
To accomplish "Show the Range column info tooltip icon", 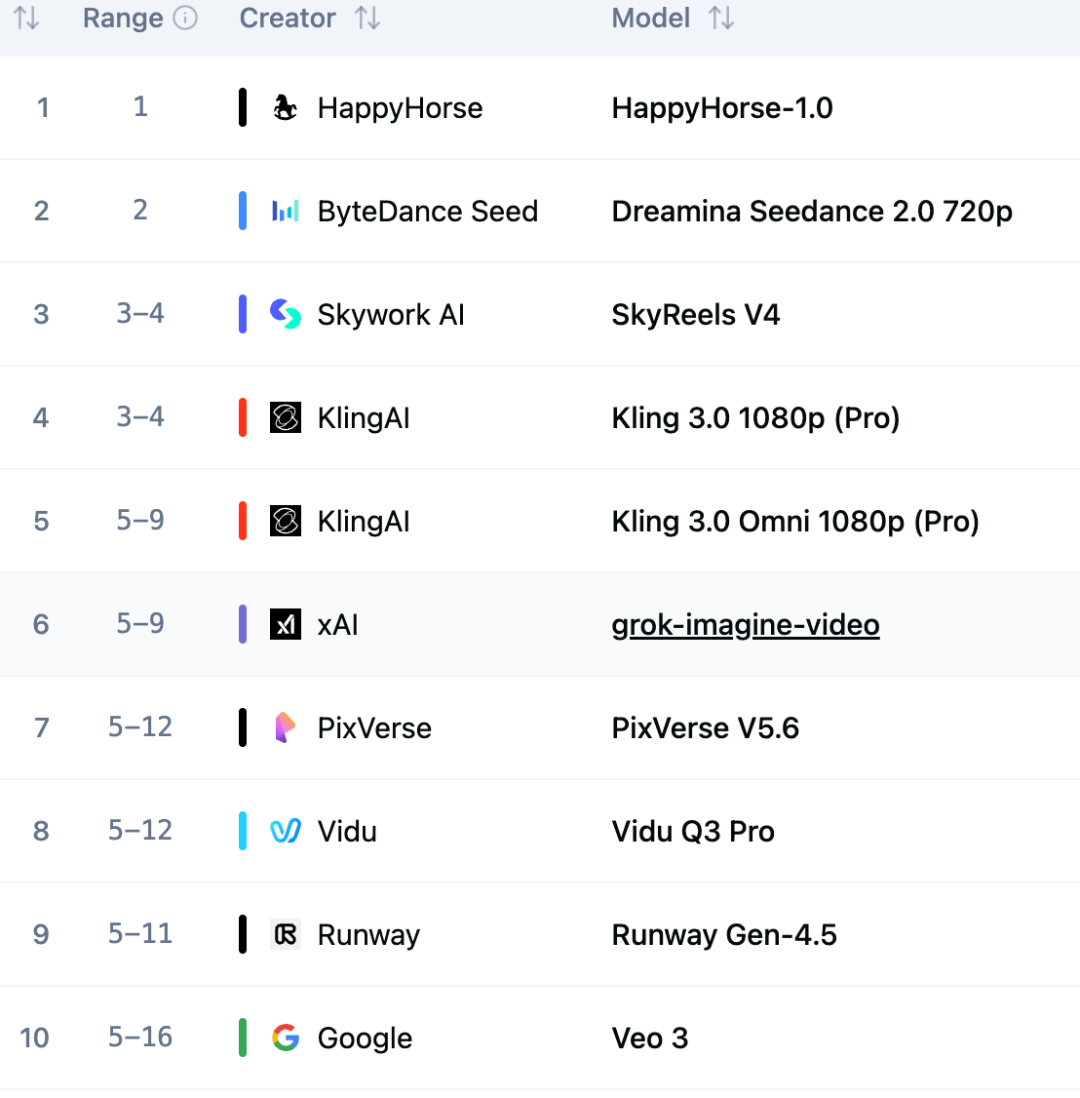I will pos(185,19).
